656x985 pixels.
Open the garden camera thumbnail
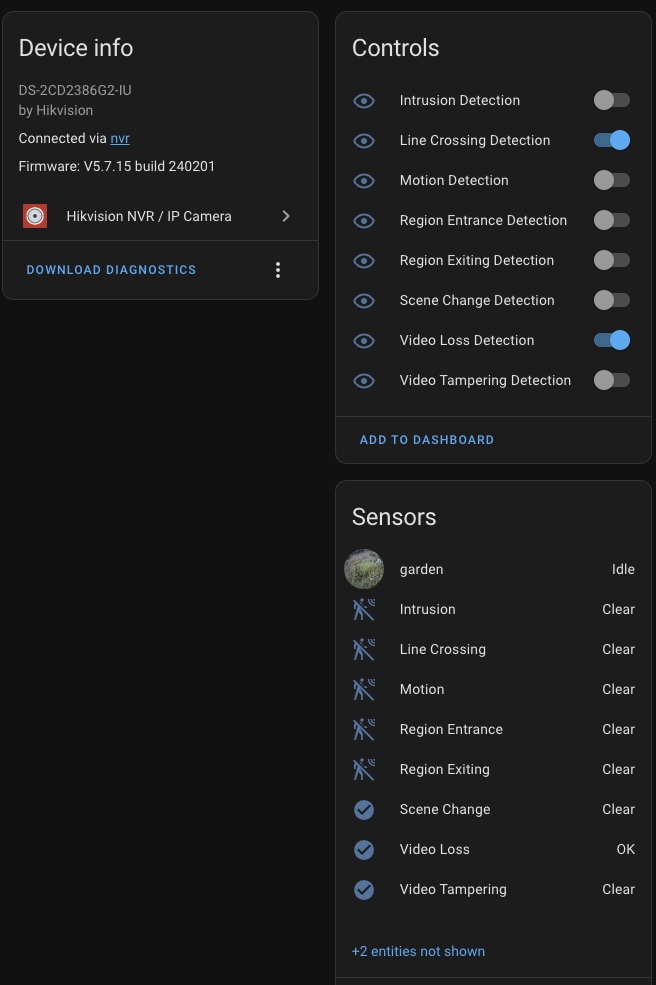click(364, 569)
